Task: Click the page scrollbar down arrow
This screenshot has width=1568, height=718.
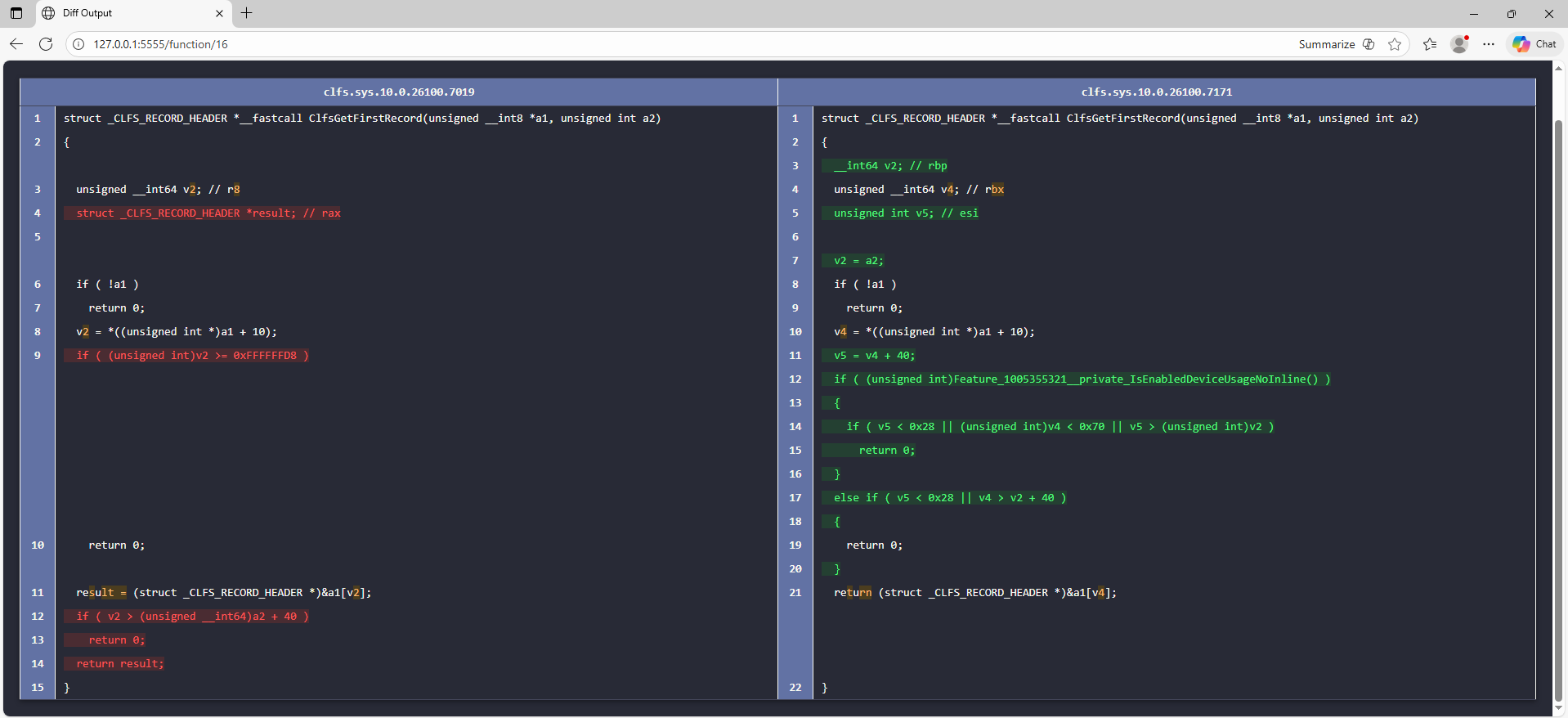Action: [1558, 708]
